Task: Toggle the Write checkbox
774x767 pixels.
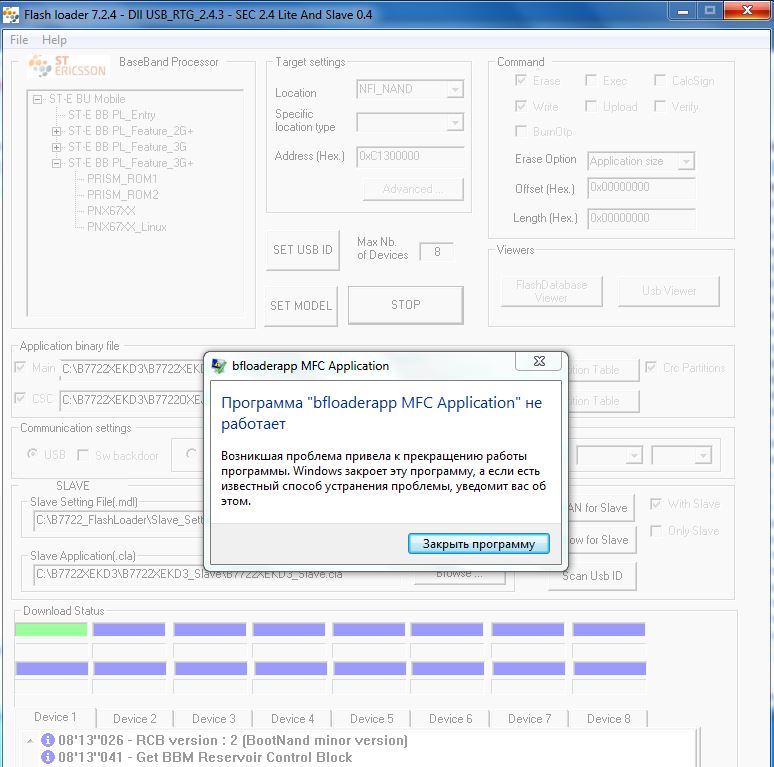Action: 520,106
